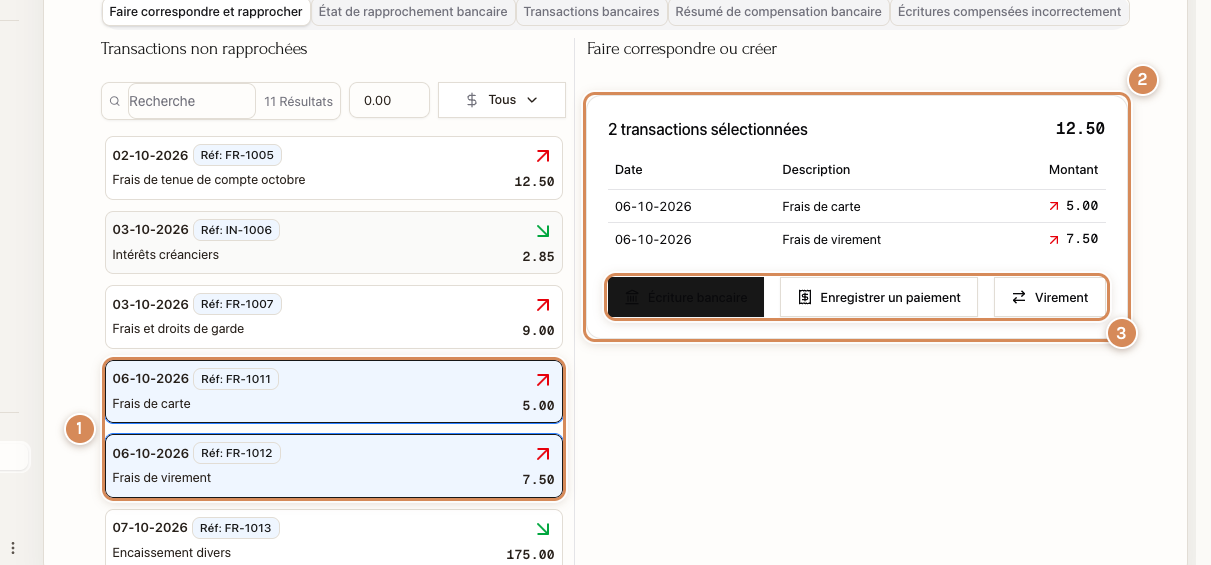Click the Description column header
1211x565 pixels.
tap(816, 170)
